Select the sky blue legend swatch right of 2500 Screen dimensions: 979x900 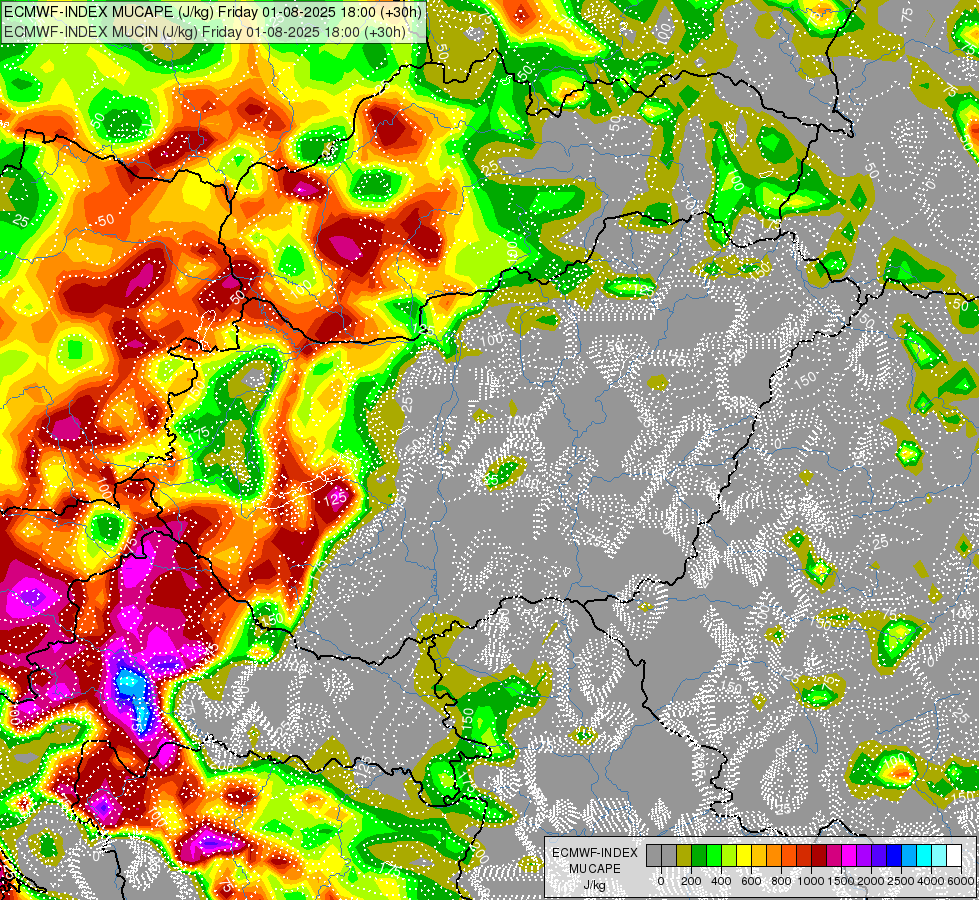tap(910, 855)
